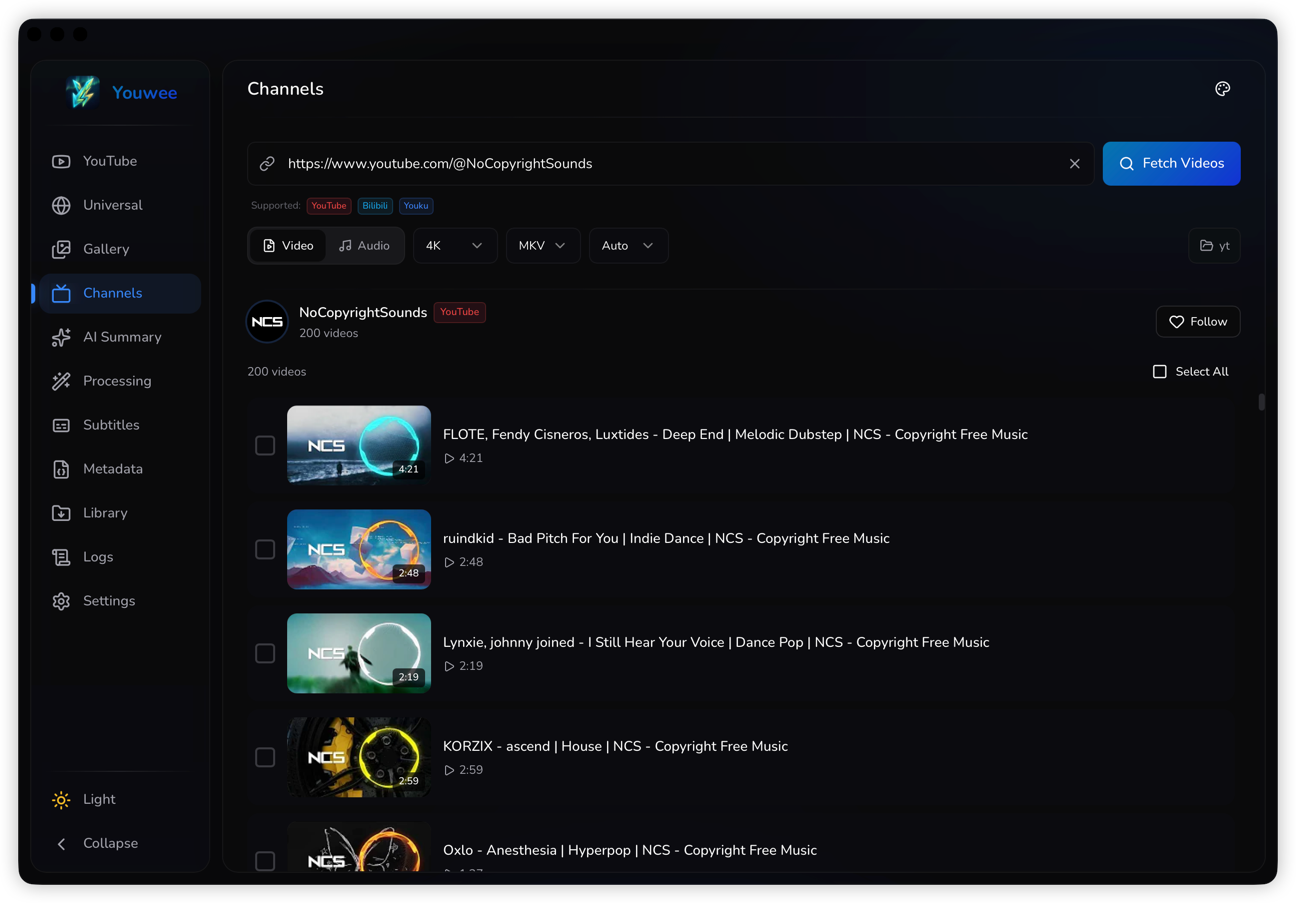The image size is (1296, 903).
Task: Click the NCS channel avatar
Action: (267, 322)
